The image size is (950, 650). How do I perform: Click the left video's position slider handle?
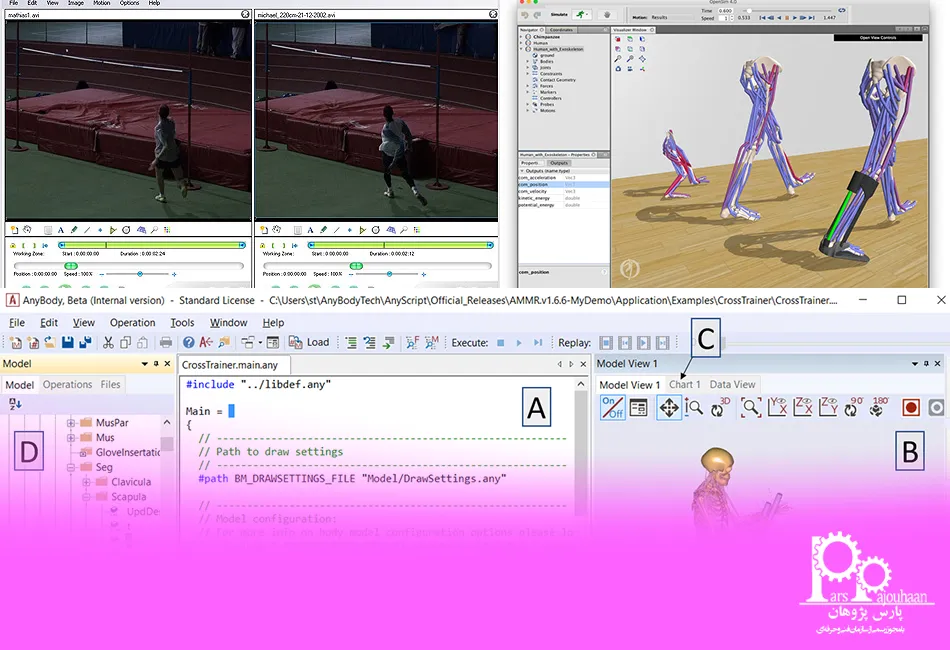[71, 266]
